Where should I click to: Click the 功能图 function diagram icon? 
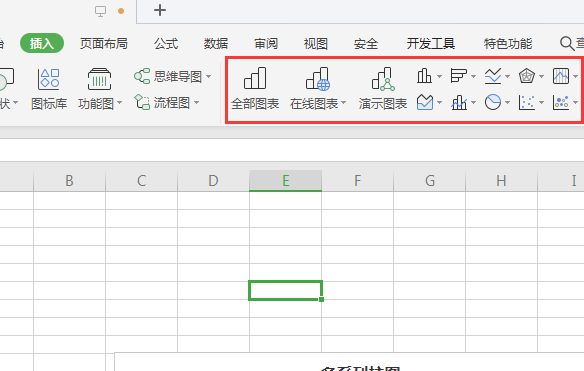coord(99,79)
